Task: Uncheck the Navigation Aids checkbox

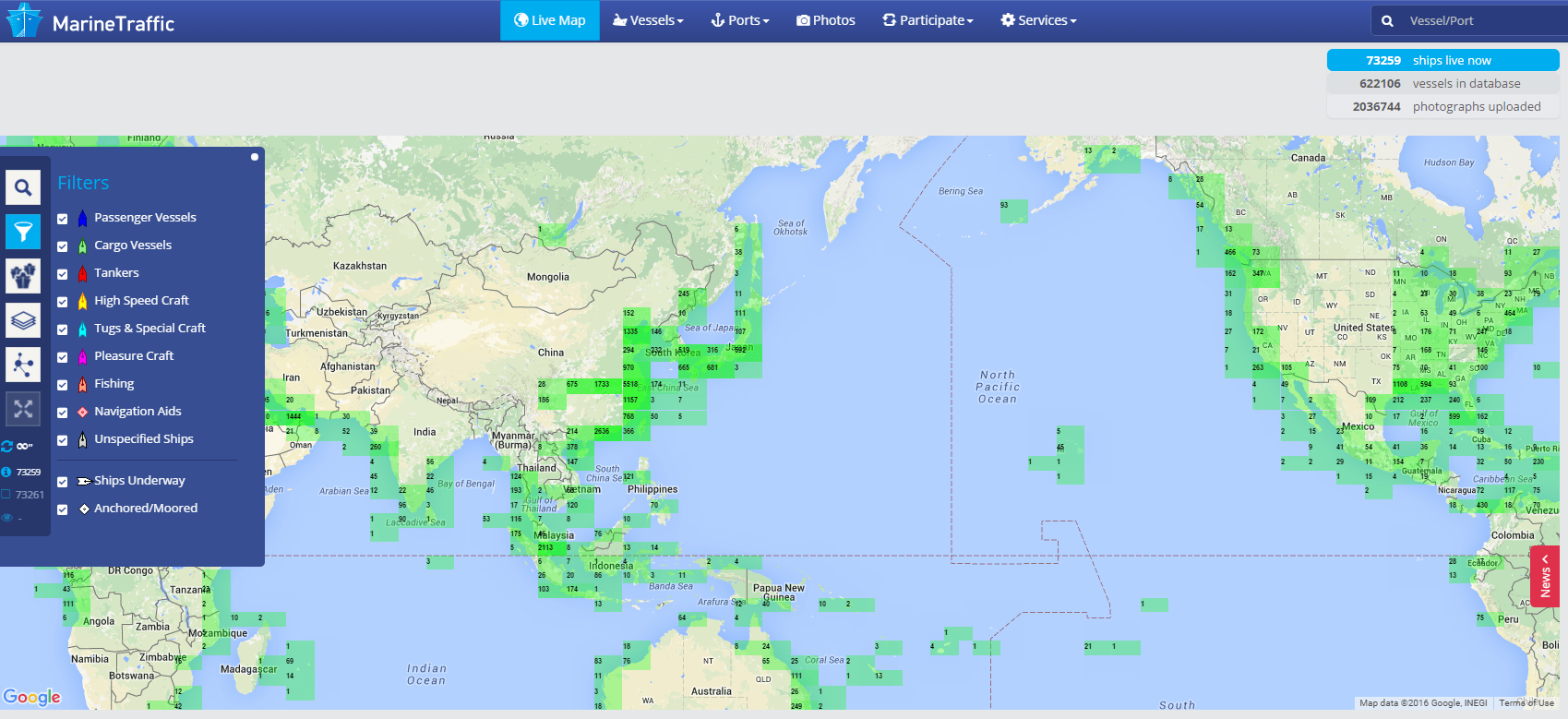Action: click(63, 413)
